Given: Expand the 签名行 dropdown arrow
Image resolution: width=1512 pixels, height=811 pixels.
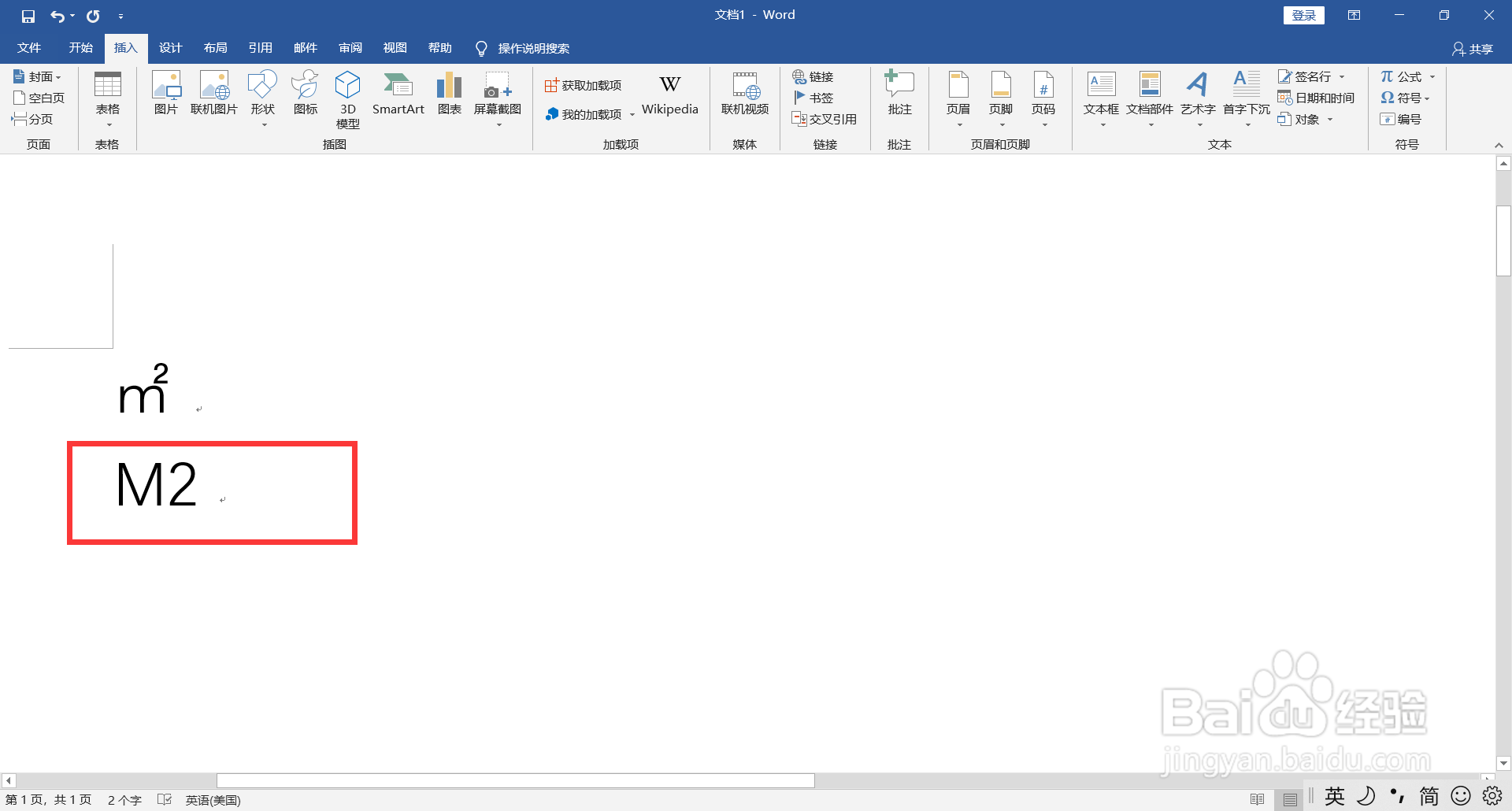Looking at the screenshot, I should click(1342, 76).
